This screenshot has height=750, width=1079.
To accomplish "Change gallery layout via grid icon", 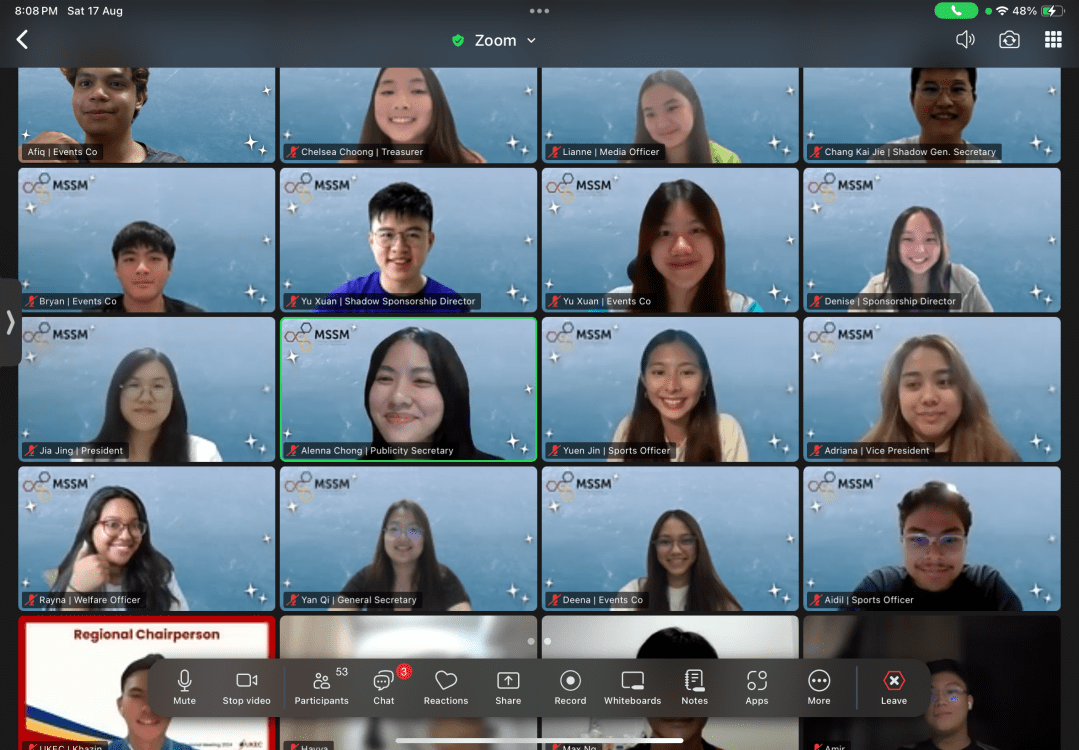I will pyautogui.click(x=1053, y=40).
